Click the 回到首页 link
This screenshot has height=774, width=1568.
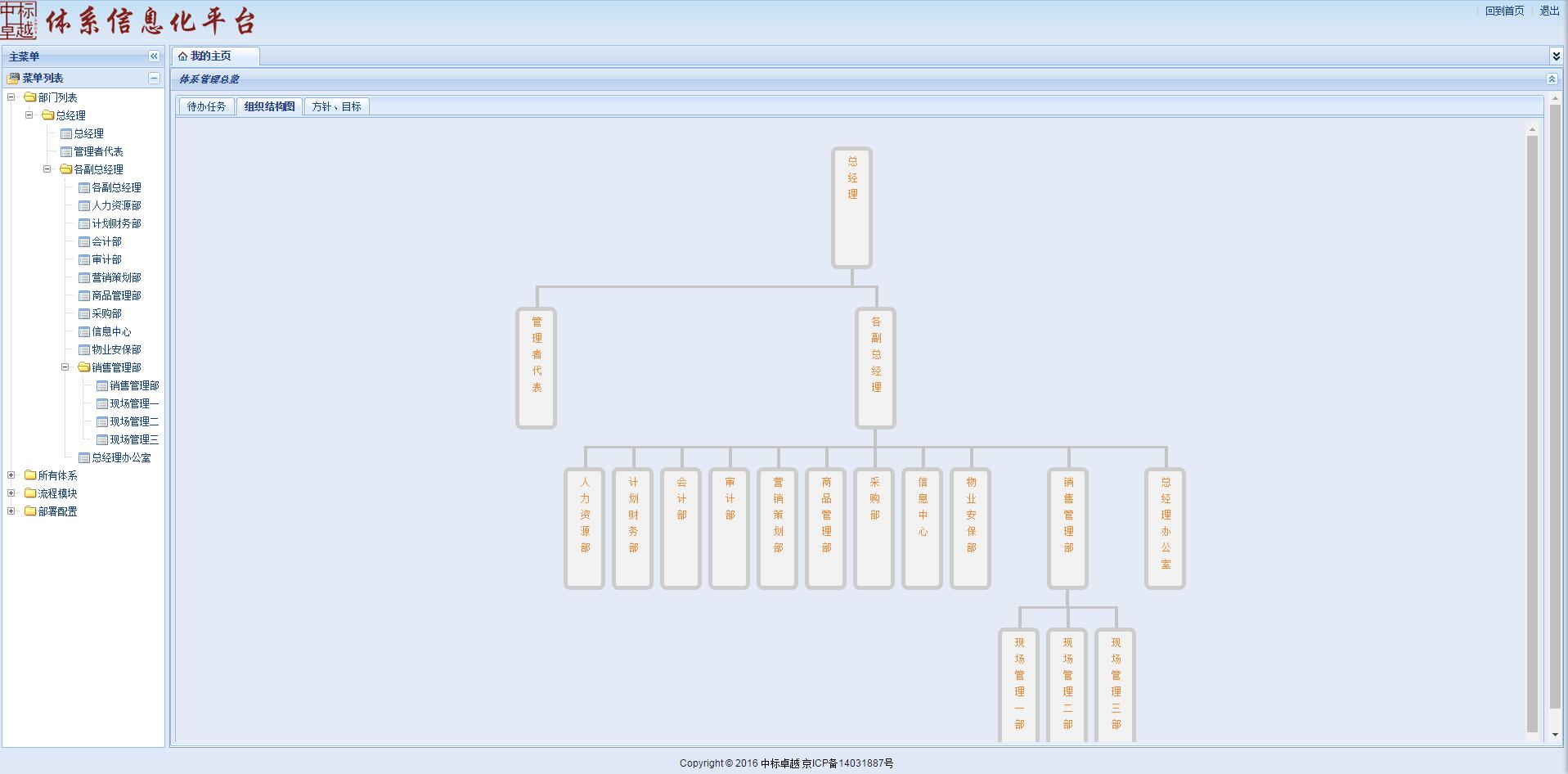tap(1504, 11)
